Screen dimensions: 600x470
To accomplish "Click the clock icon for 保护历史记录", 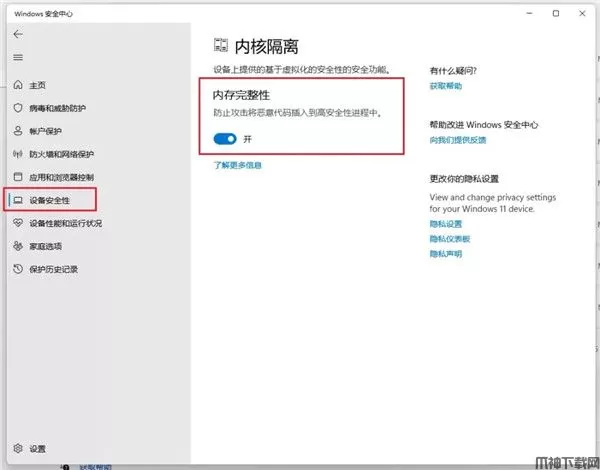I will coord(18,269).
